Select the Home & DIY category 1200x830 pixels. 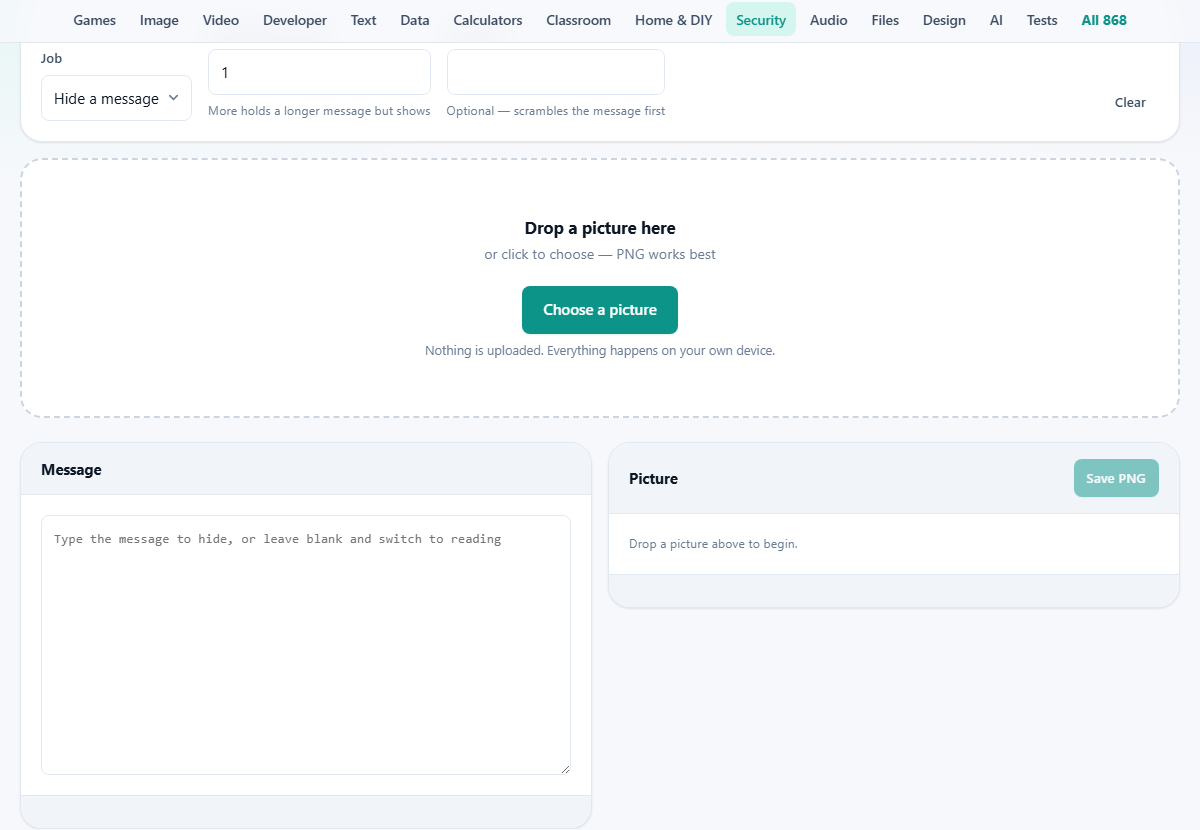(x=674, y=20)
